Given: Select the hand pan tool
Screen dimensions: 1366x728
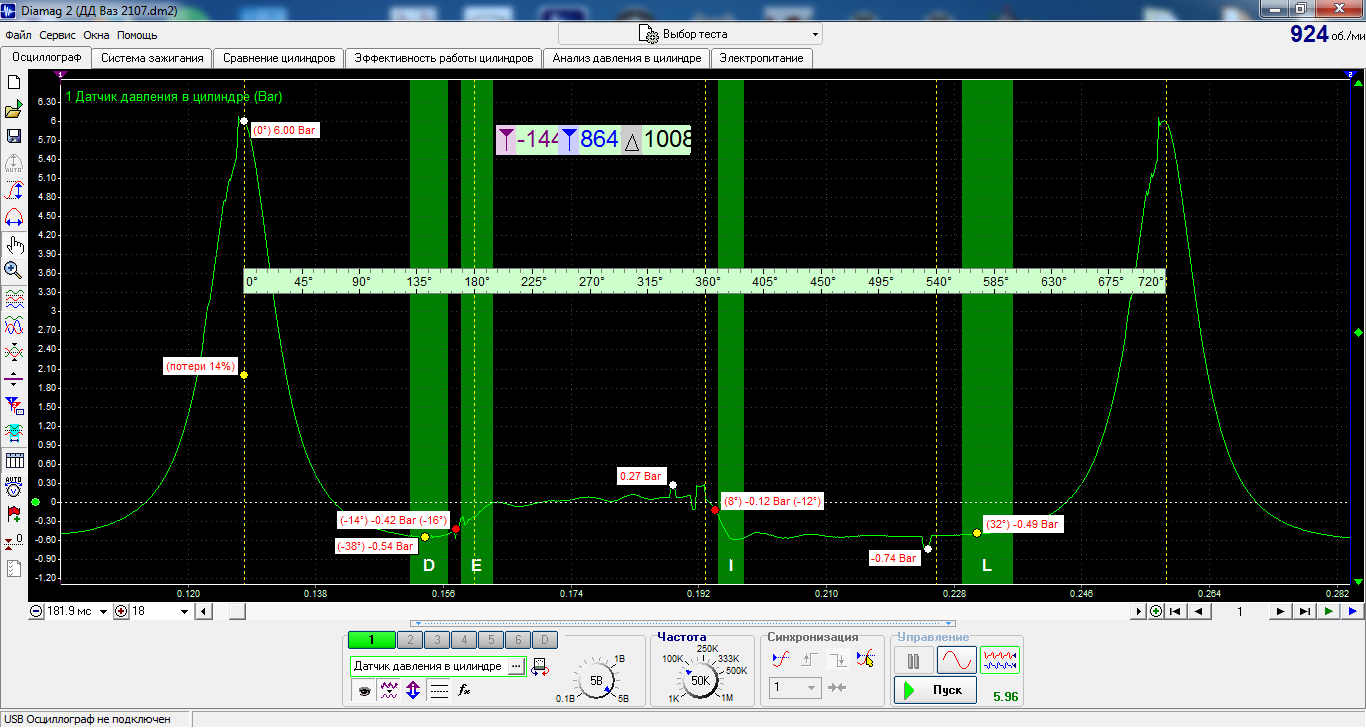Looking at the screenshot, I should tap(14, 245).
